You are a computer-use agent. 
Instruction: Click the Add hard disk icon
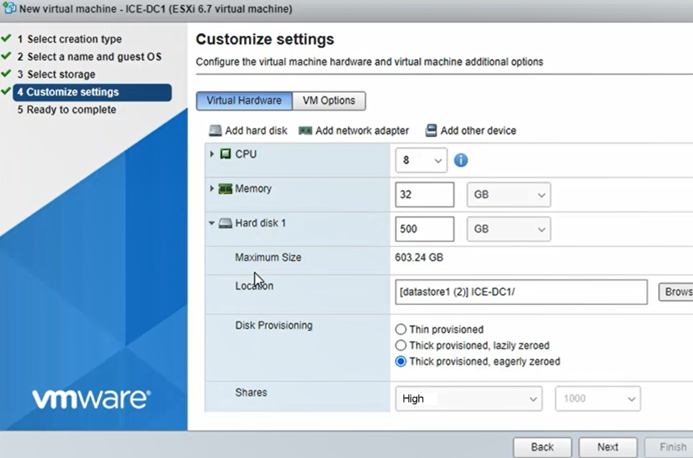[x=215, y=130]
